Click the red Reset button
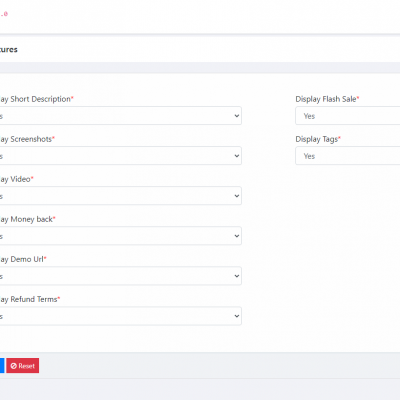 [23, 366]
